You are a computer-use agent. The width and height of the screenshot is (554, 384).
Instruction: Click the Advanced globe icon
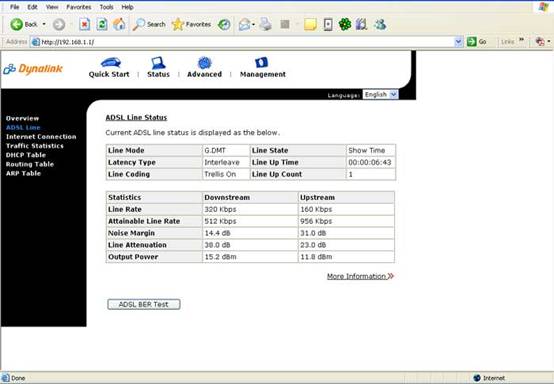click(205, 63)
